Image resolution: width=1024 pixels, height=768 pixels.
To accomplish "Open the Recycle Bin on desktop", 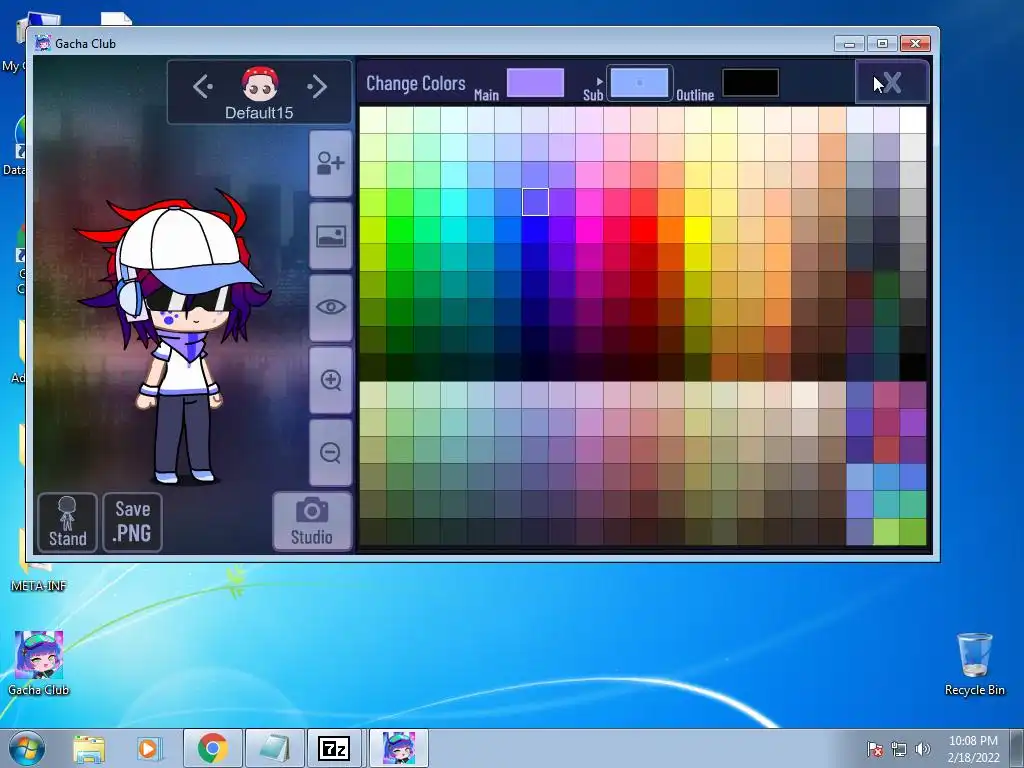I will point(974,664).
